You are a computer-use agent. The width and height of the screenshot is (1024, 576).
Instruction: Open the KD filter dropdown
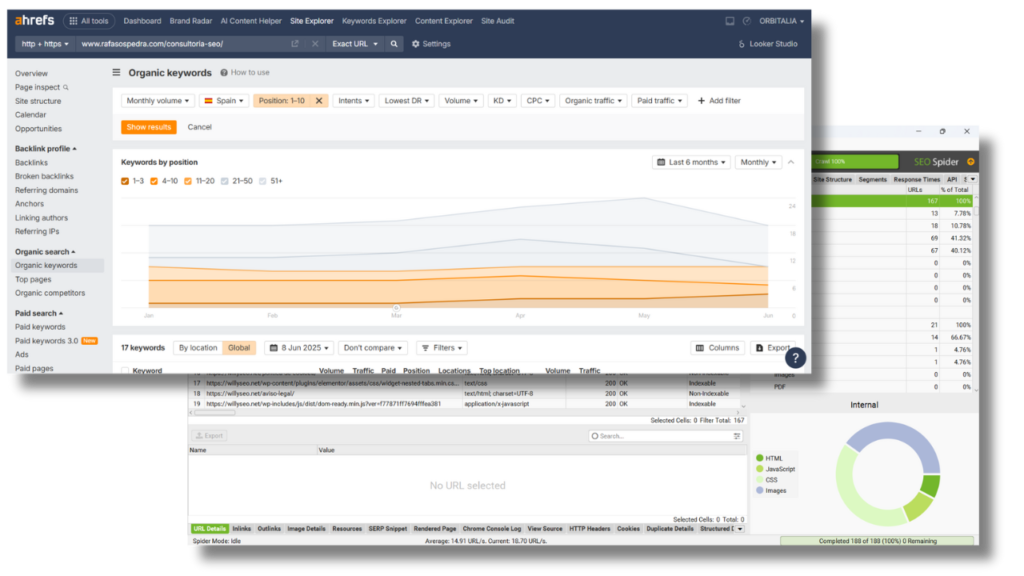pos(502,101)
